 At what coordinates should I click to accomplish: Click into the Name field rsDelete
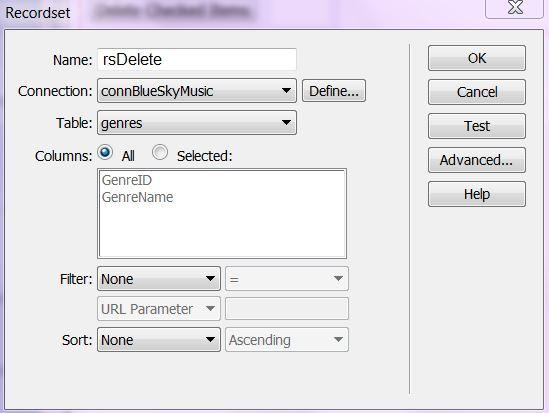tap(197, 60)
